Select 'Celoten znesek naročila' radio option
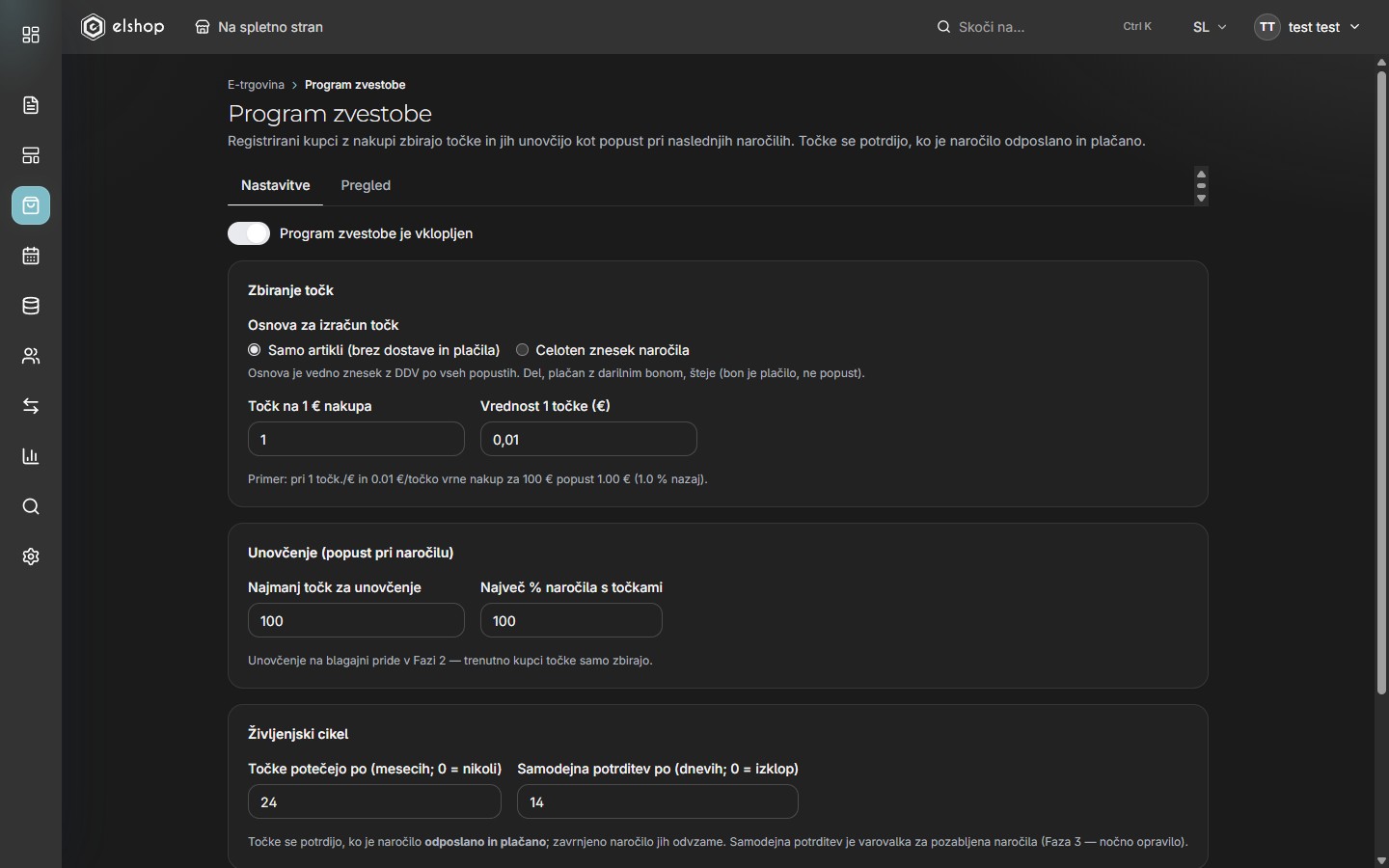This screenshot has height=868, width=1389. 523,350
